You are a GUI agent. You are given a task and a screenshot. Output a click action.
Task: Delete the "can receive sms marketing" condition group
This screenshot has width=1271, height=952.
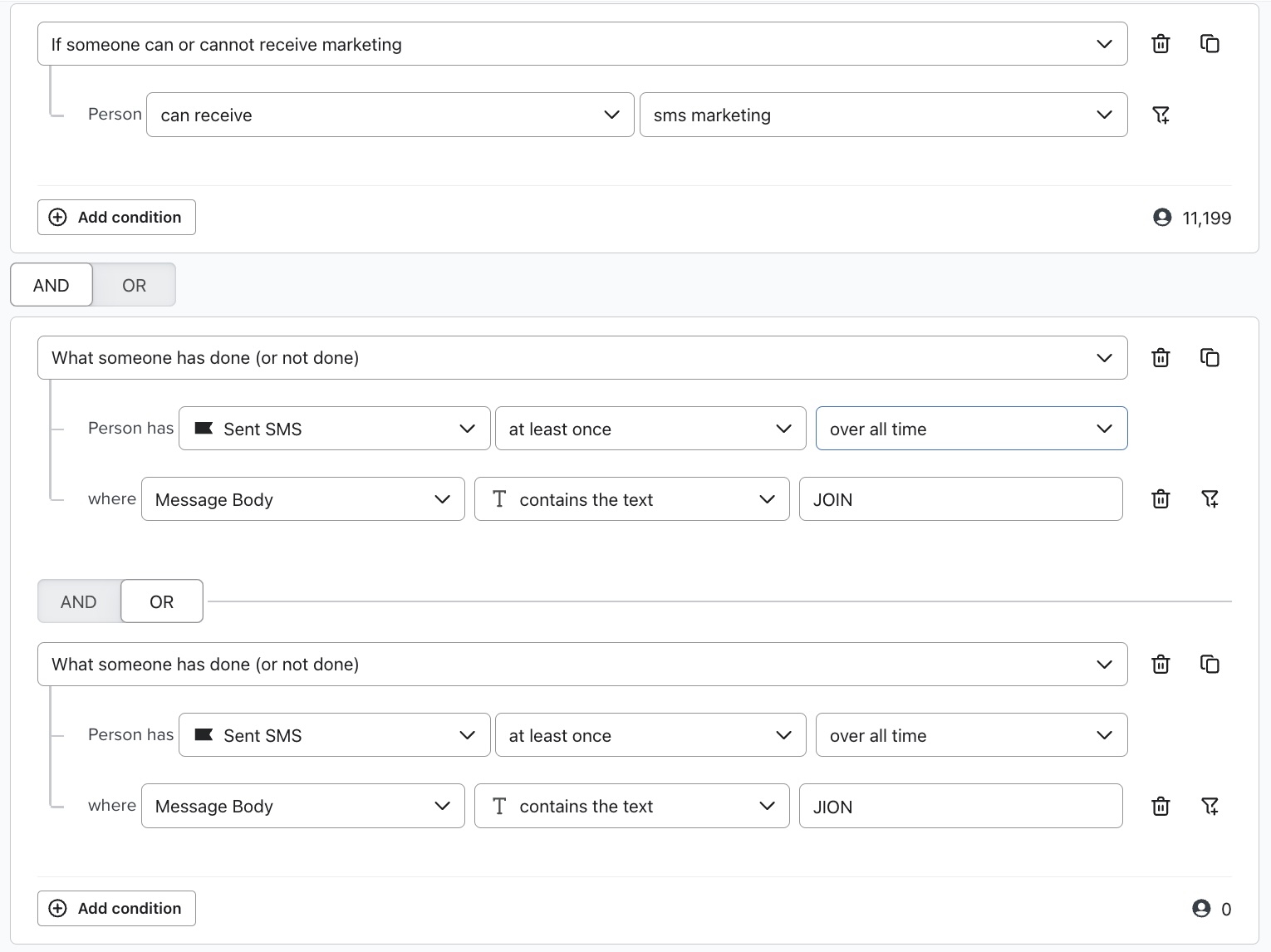(1161, 43)
